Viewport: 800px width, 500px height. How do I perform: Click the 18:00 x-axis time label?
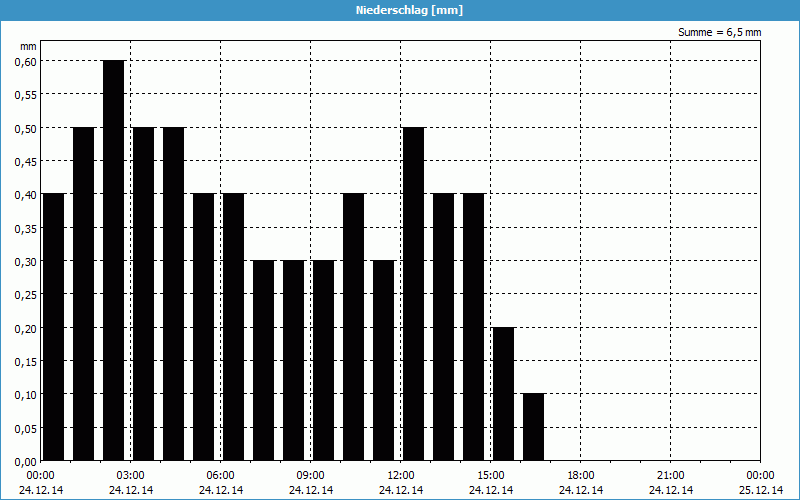pyautogui.click(x=581, y=475)
